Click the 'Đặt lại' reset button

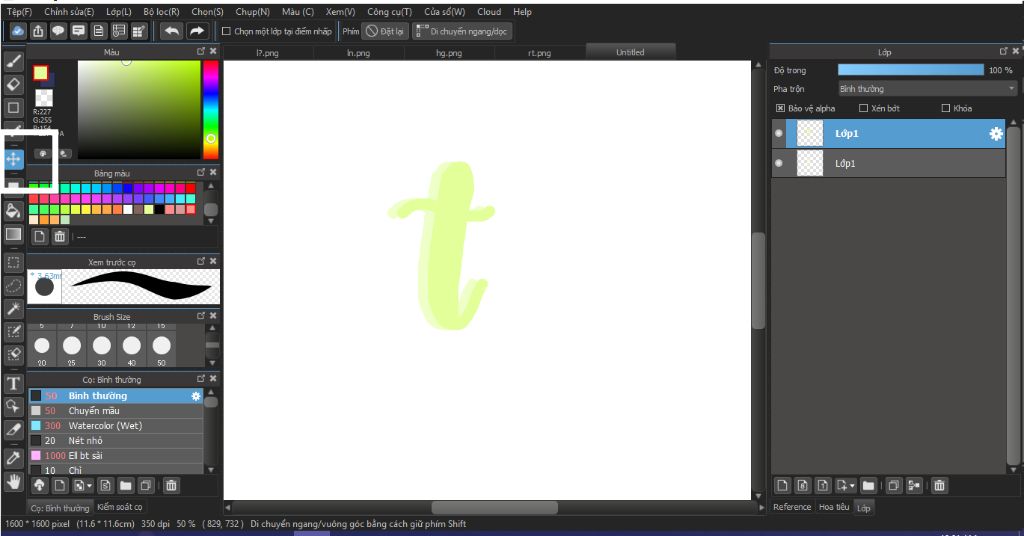(x=385, y=31)
